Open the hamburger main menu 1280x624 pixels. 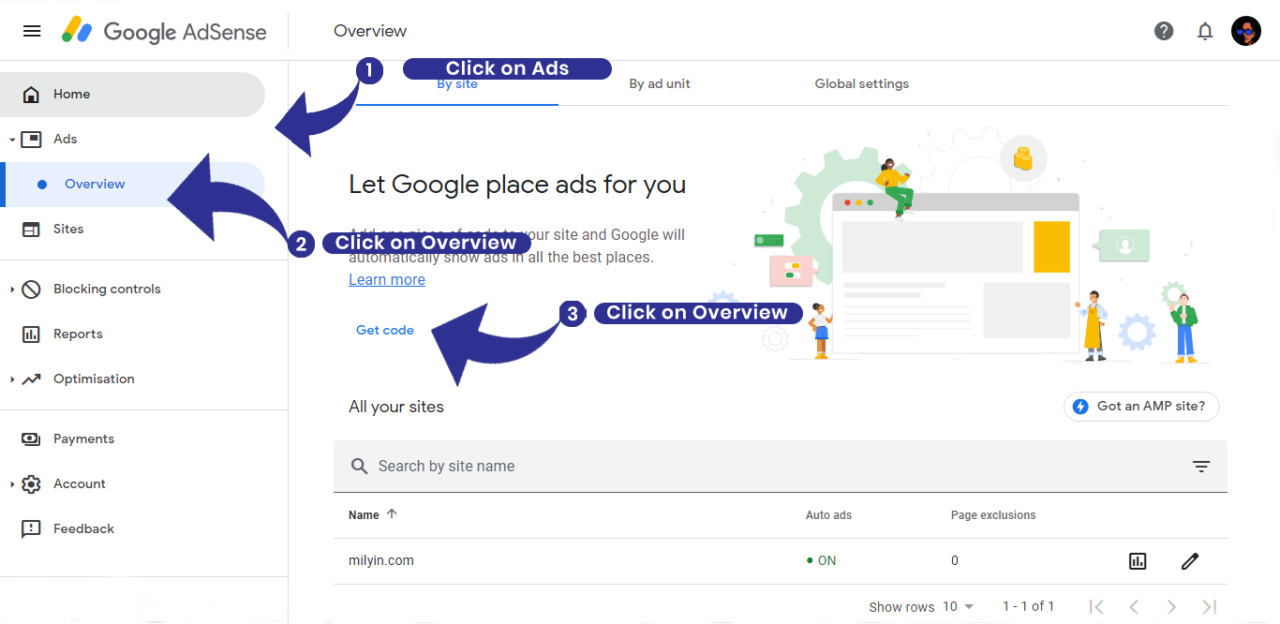click(32, 31)
